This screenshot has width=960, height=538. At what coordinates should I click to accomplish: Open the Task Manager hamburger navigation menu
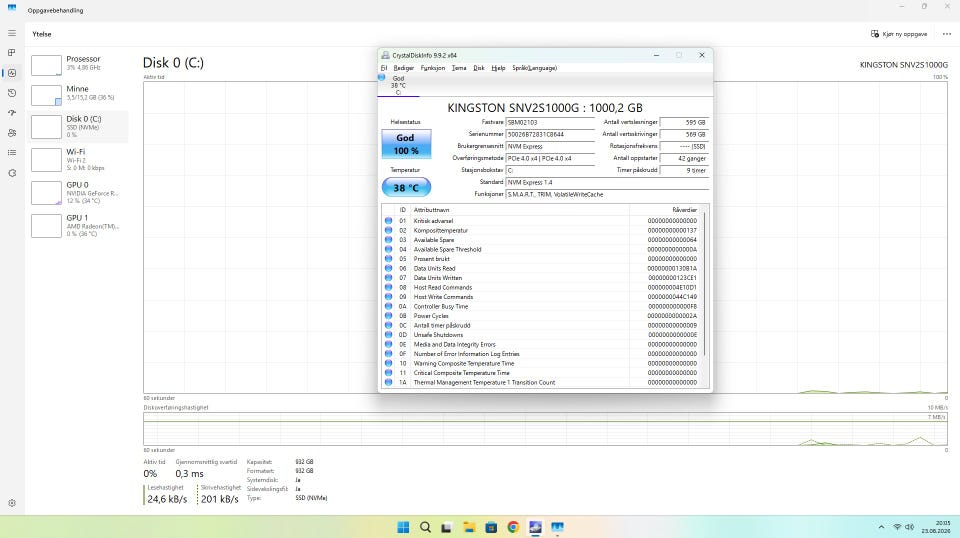click(x=12, y=33)
